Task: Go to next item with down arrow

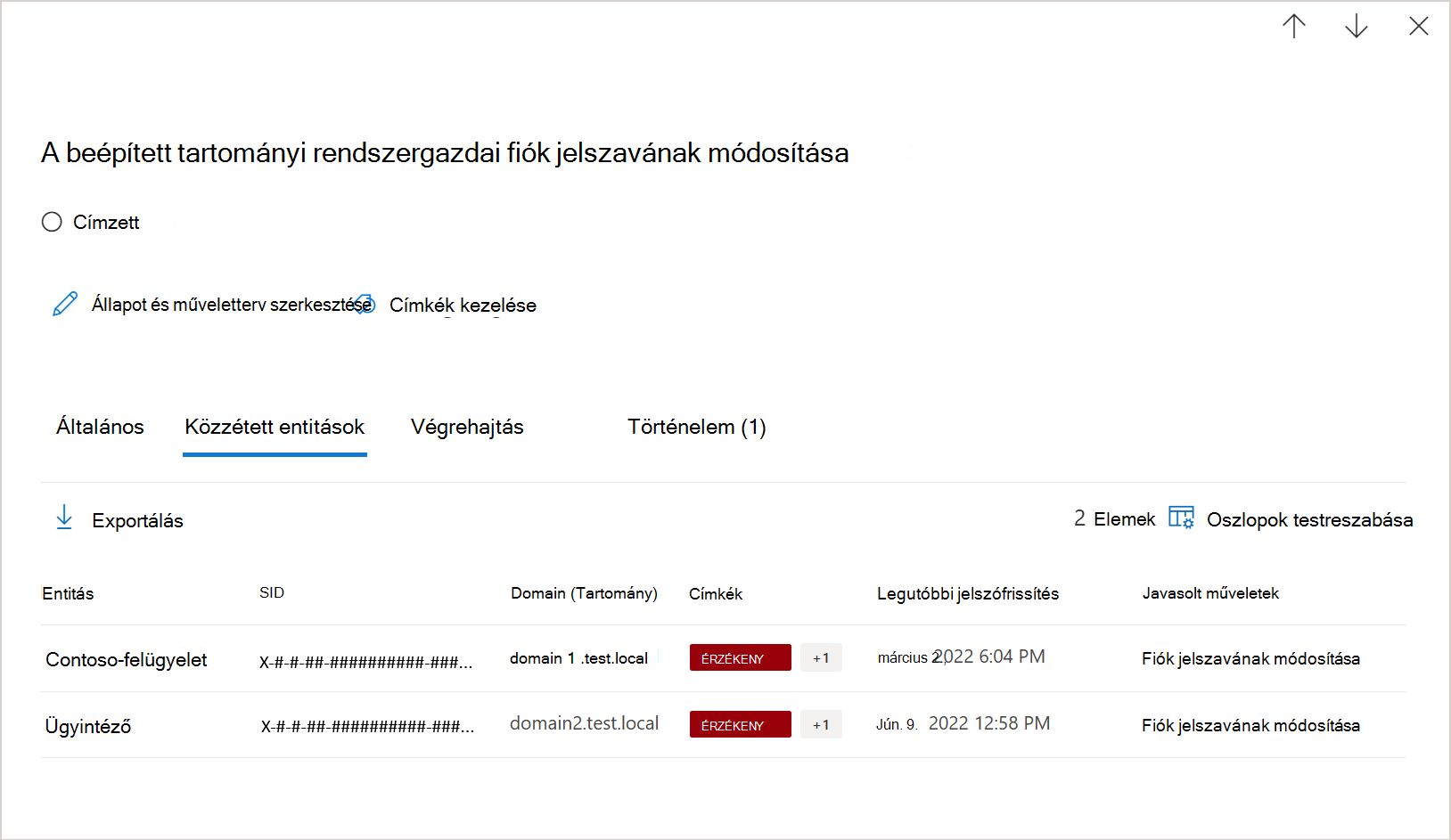Action: (x=1357, y=26)
